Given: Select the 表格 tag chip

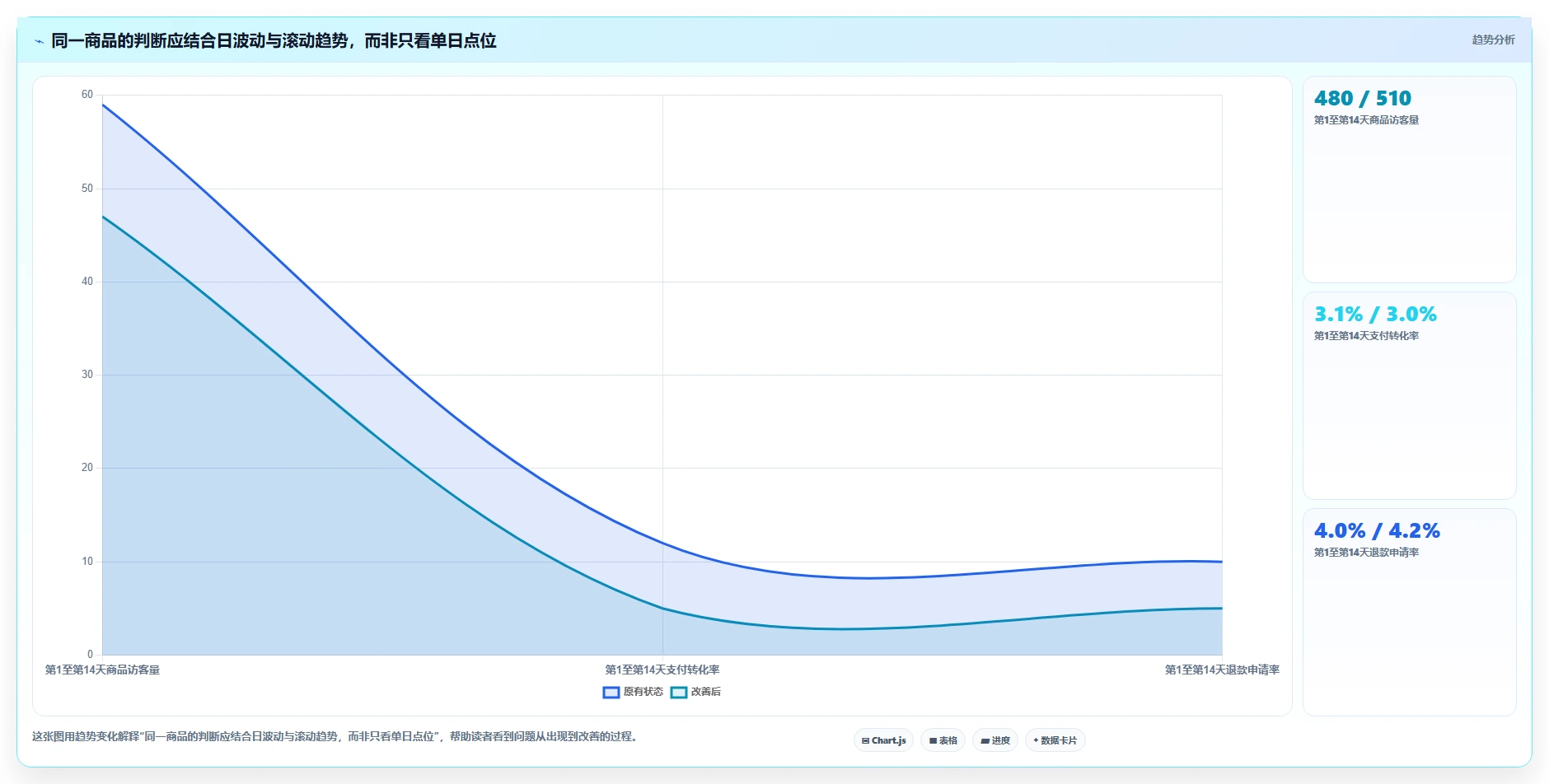Looking at the screenshot, I should (x=943, y=740).
